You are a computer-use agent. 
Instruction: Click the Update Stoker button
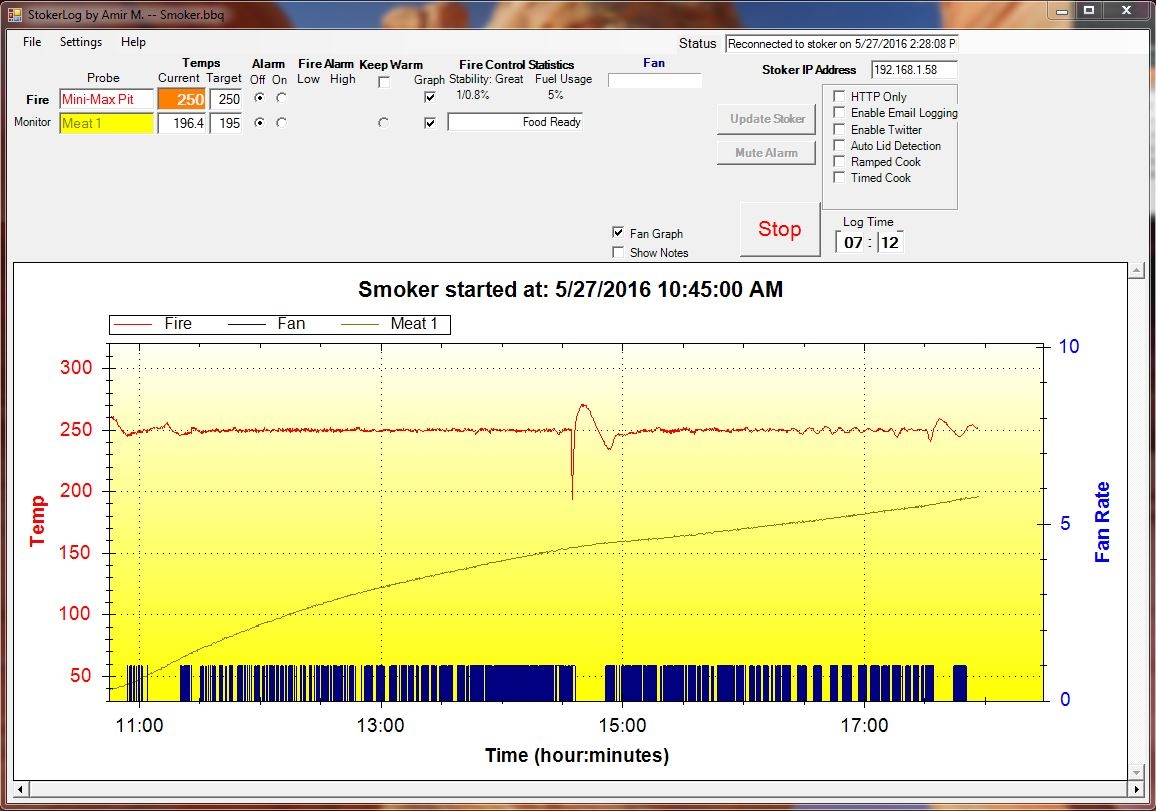pos(767,119)
